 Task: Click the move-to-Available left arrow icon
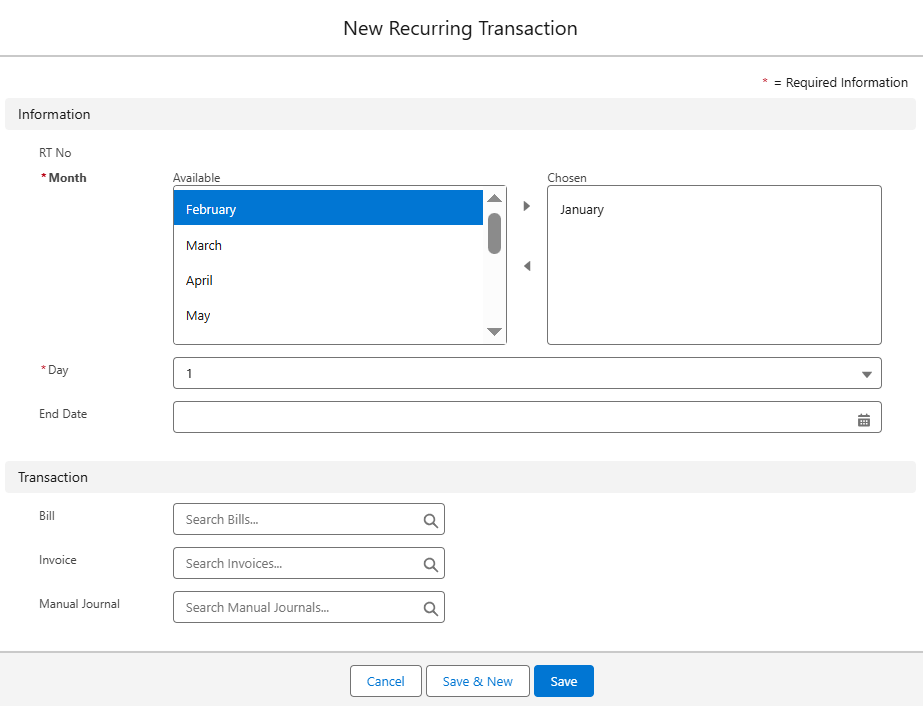(x=527, y=266)
